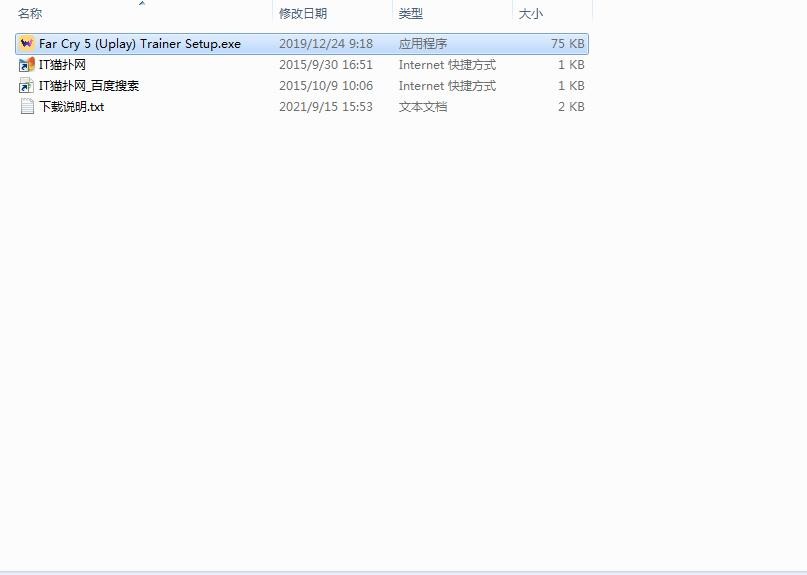Click the 75 KB size cell
The height and width of the screenshot is (575, 807).
[567, 44]
